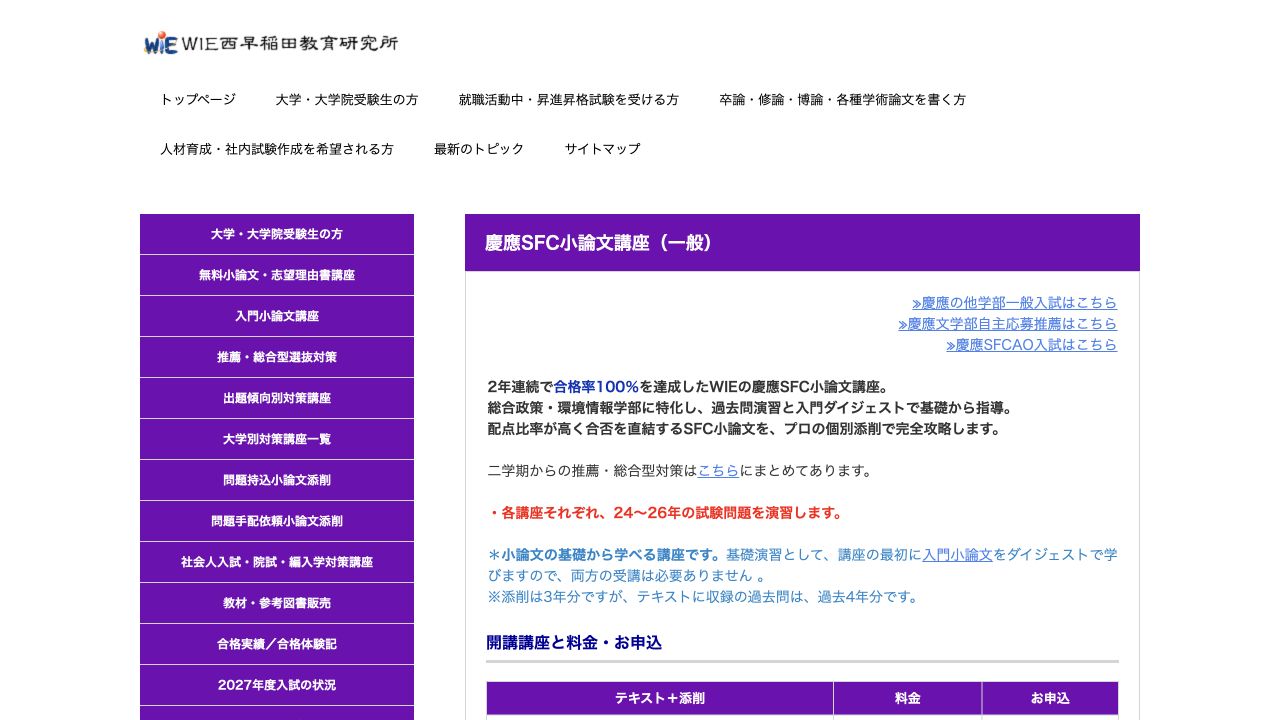This screenshot has height=720, width=1280.
Task: Click the WIE西早稲田教育研究所 logo
Action: coord(271,43)
